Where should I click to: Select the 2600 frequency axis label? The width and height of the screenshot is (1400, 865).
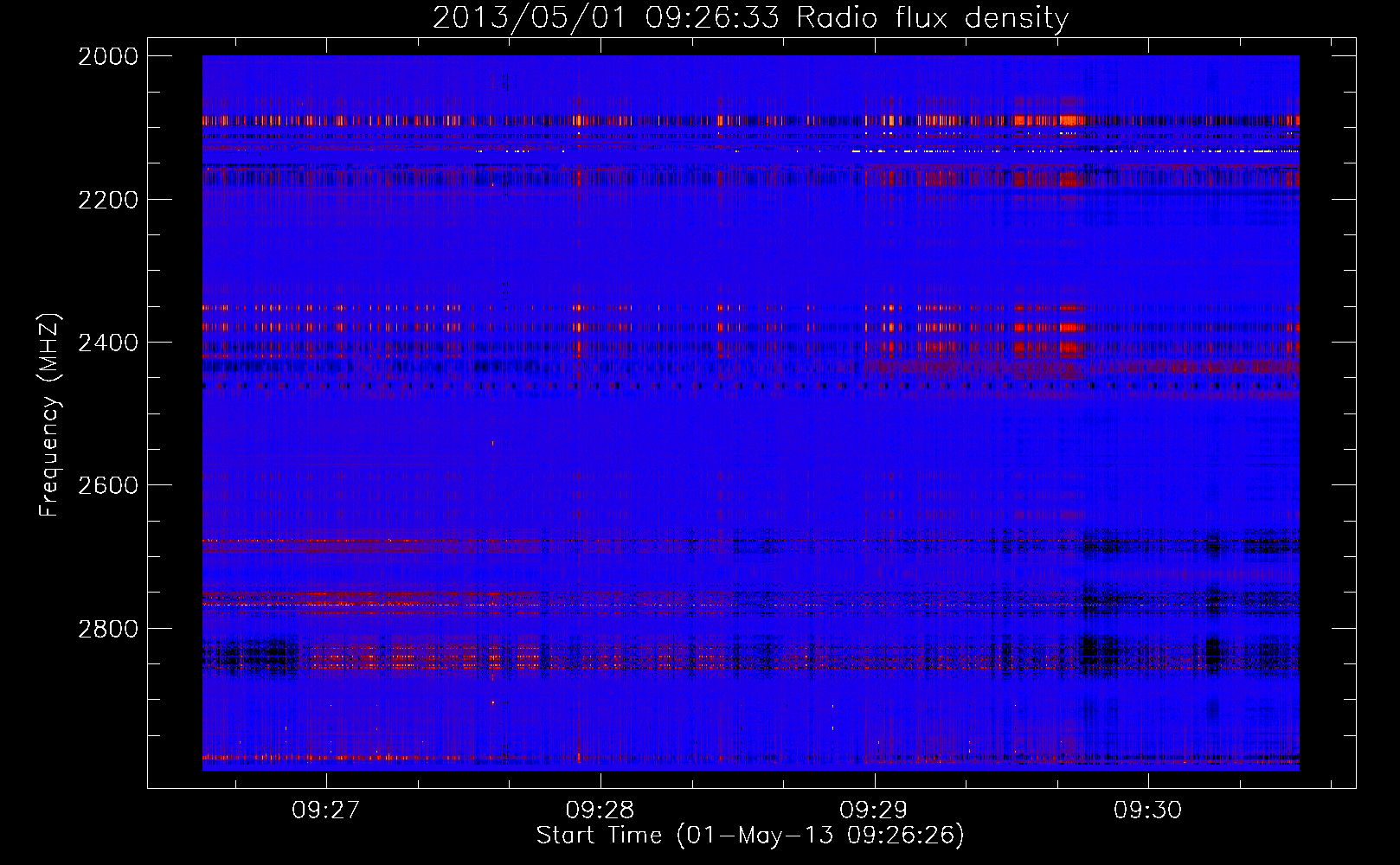point(108,485)
